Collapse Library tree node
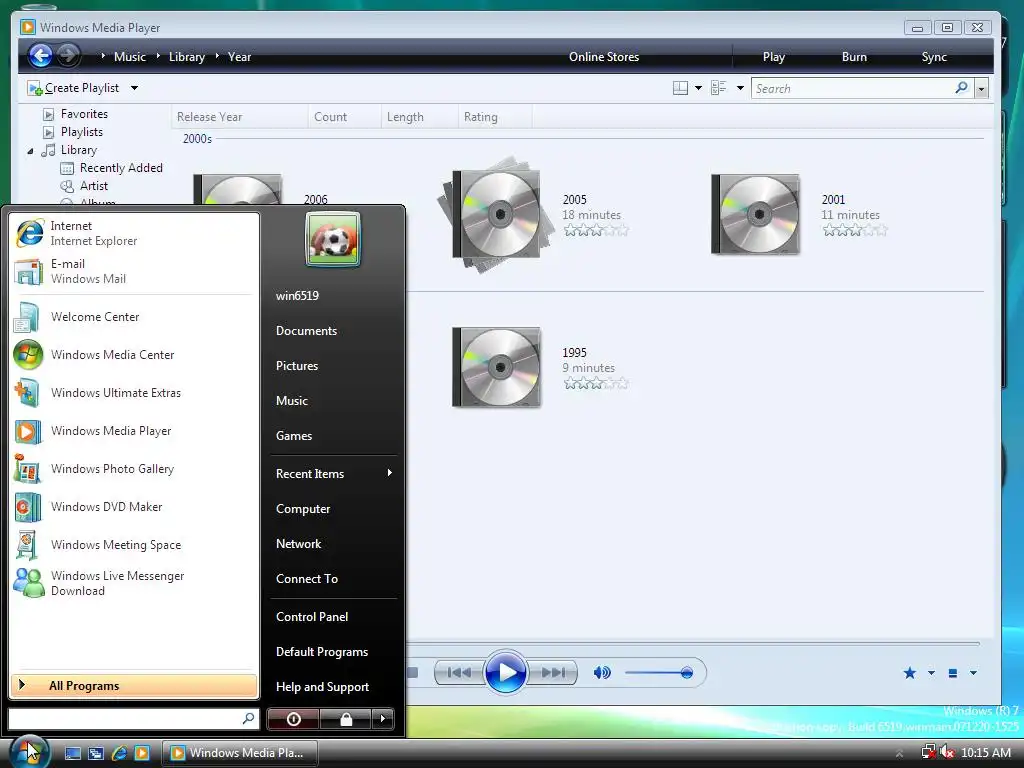This screenshot has height=768, width=1024. point(31,151)
